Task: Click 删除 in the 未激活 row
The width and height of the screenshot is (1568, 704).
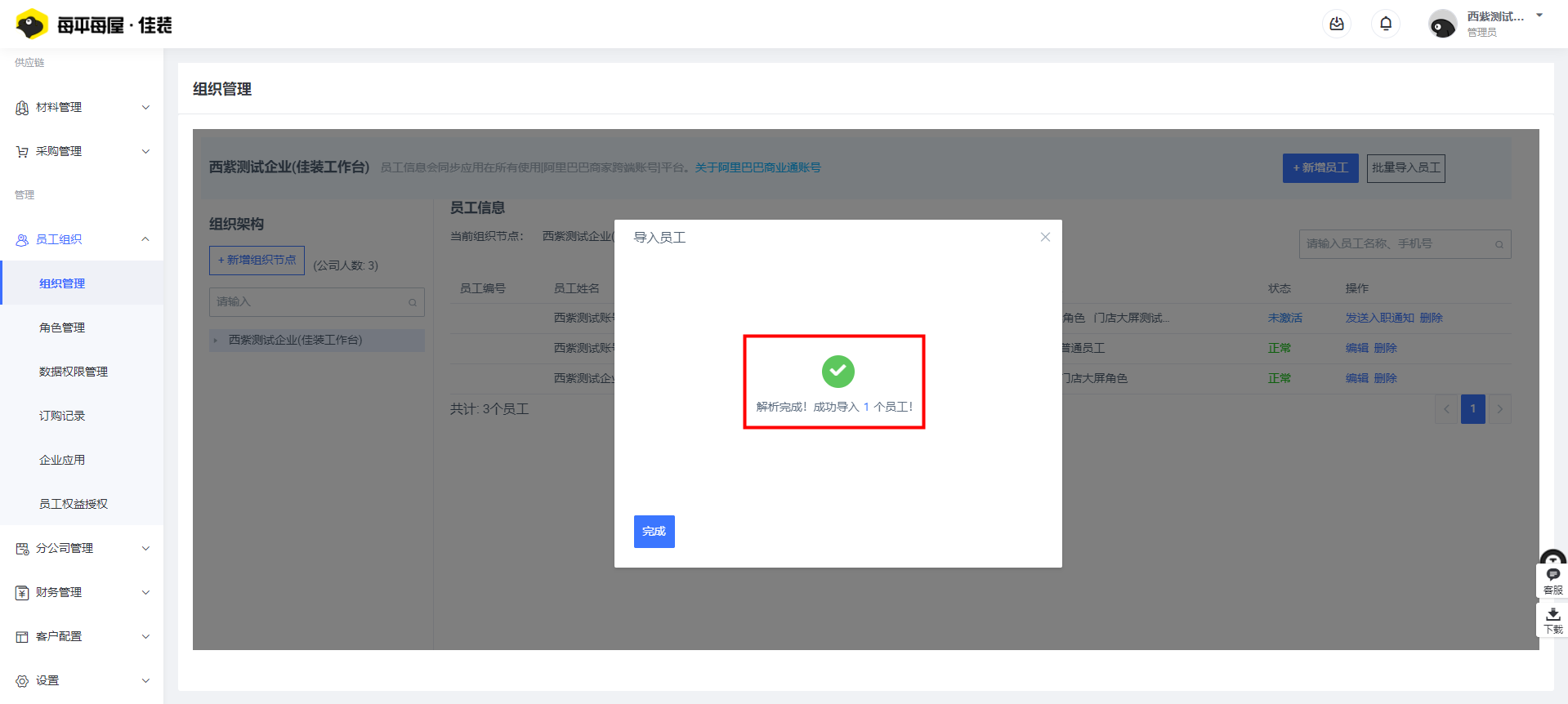Action: 1431,318
